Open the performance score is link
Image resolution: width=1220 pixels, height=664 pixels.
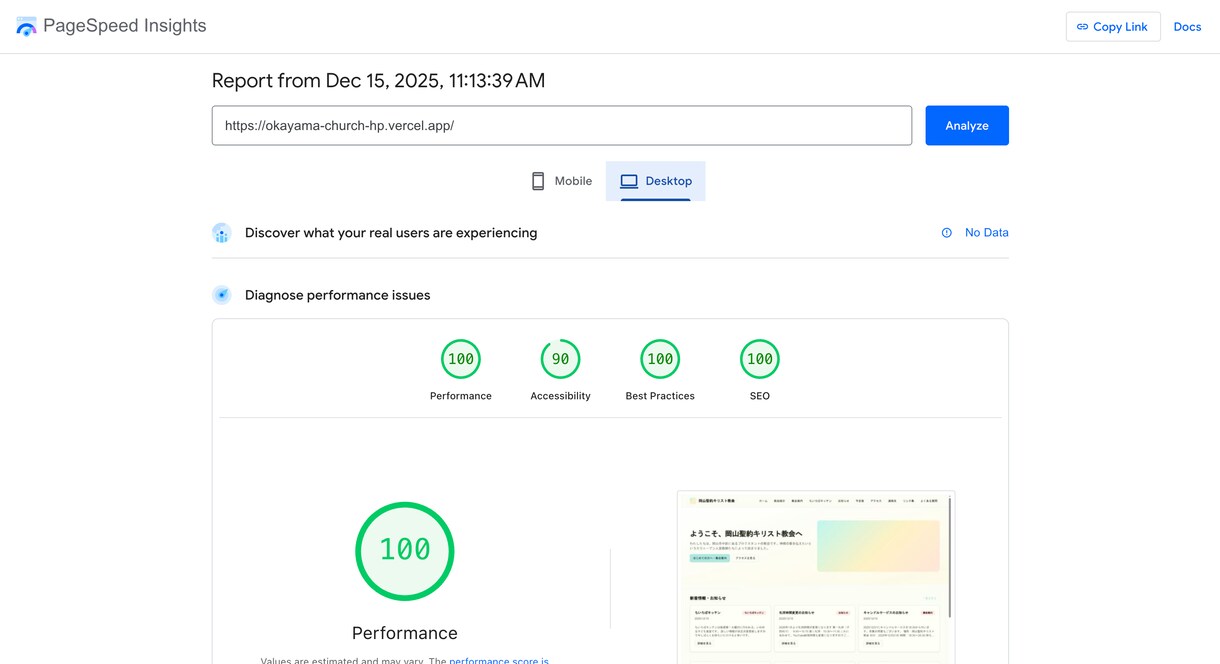coord(499,660)
